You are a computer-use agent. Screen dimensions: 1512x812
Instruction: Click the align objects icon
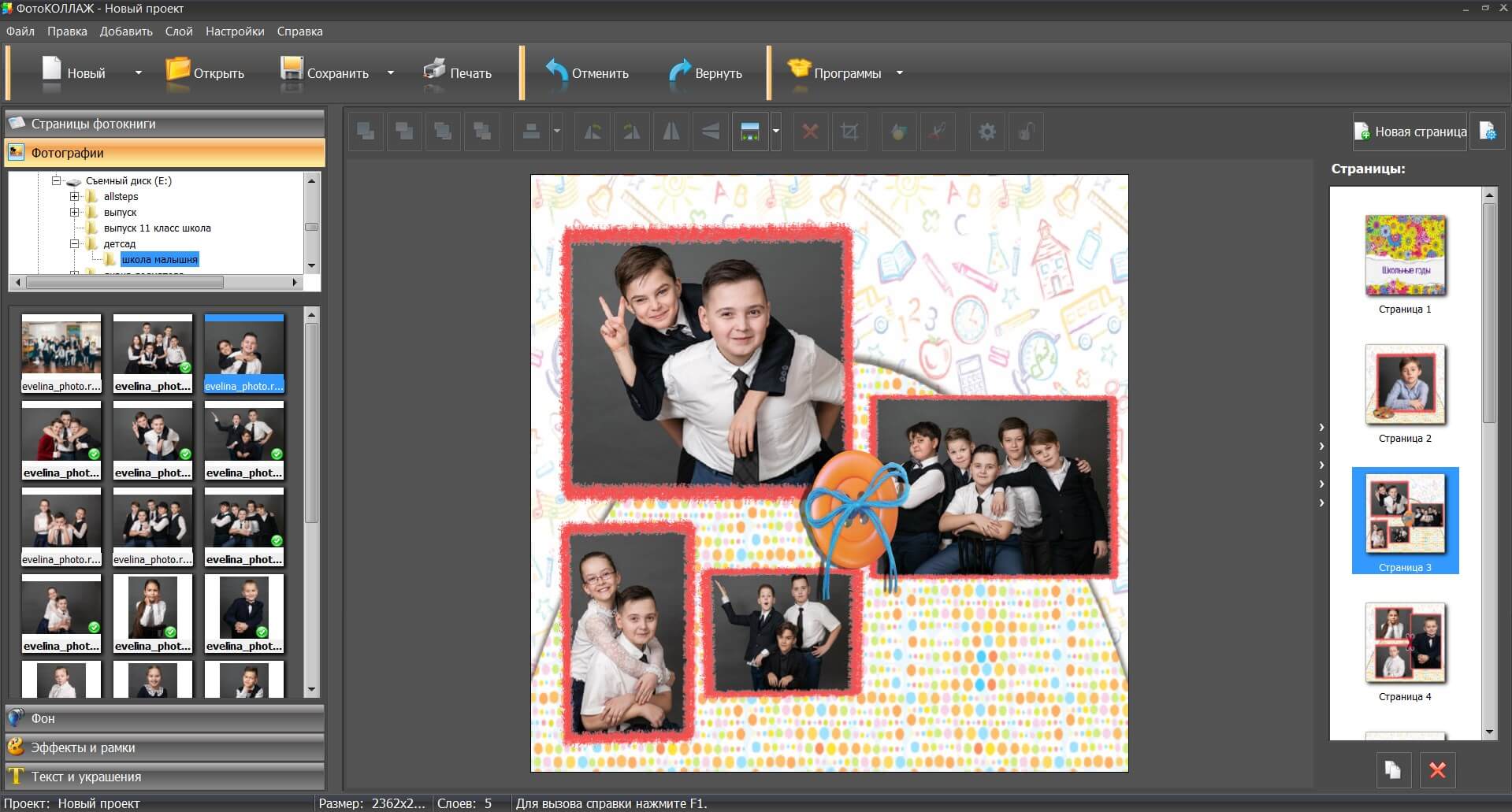tap(532, 132)
